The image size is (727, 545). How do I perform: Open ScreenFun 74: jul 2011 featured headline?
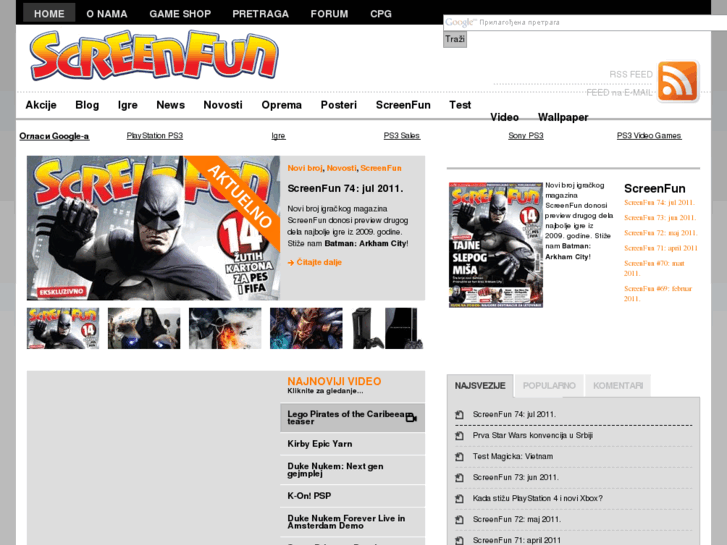click(x=345, y=189)
